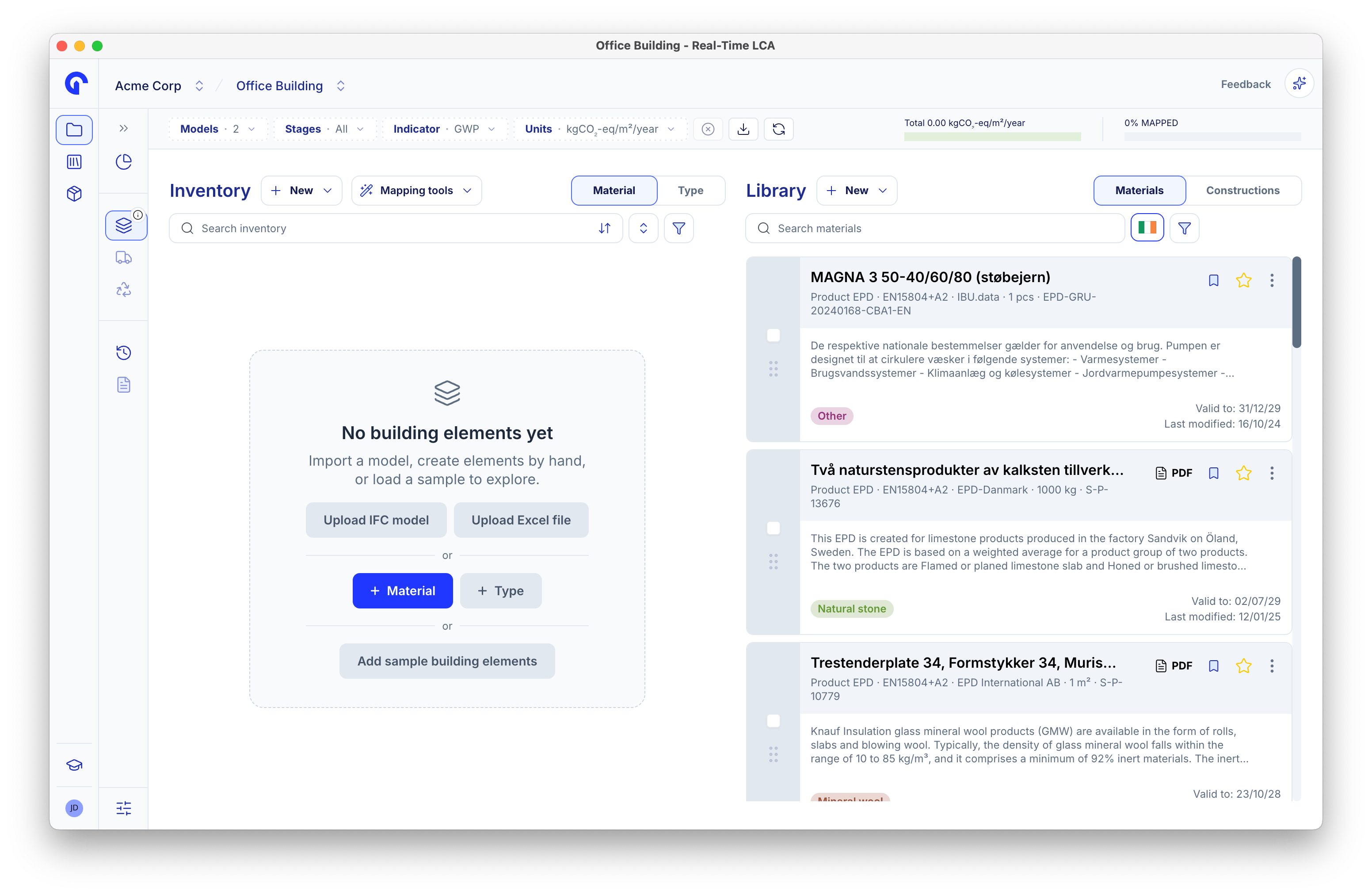Open the Indicator GWP dropdown
Screen dimensions: 1372x895
[445, 129]
